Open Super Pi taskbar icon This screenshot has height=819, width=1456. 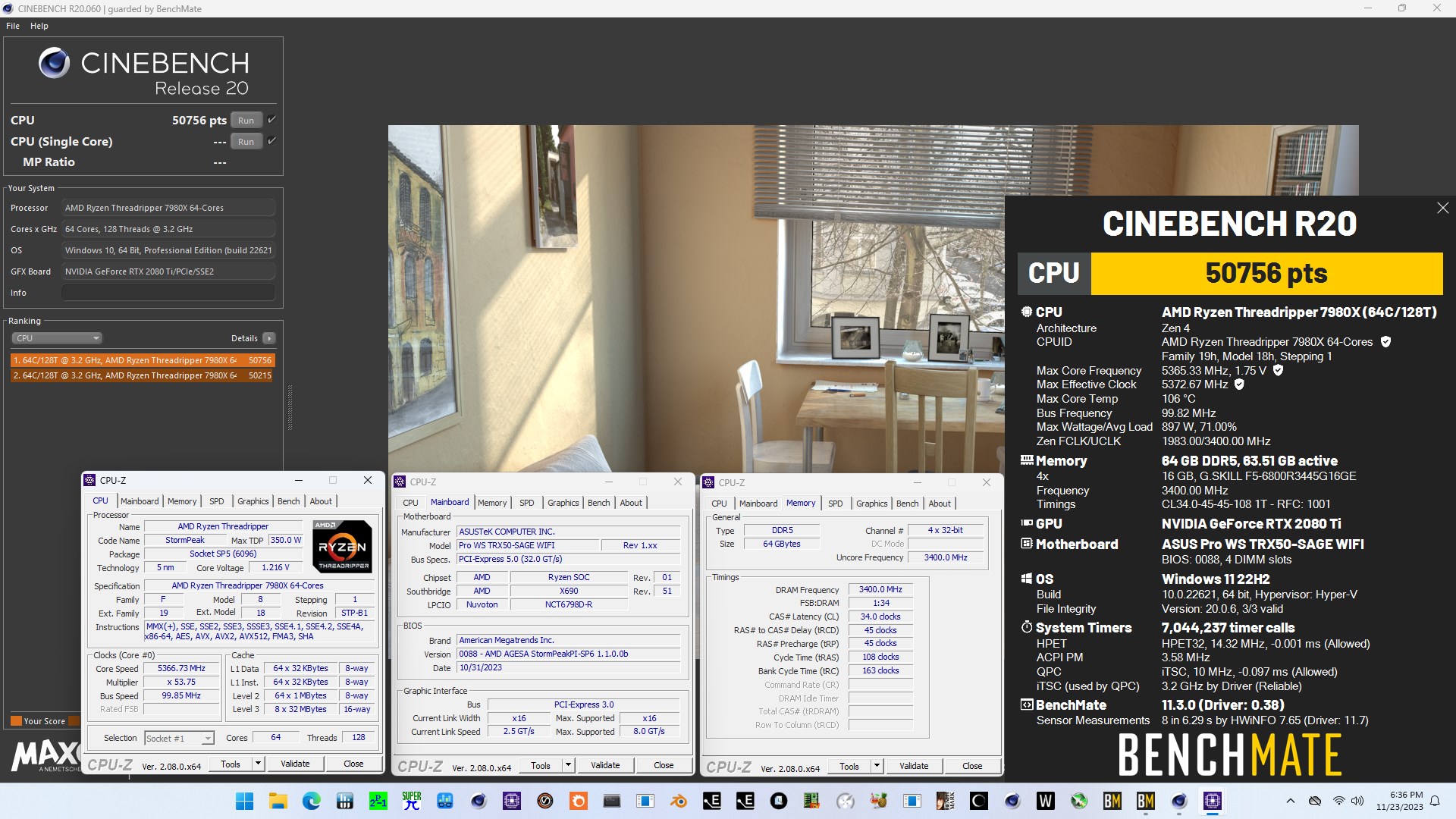coord(411,801)
